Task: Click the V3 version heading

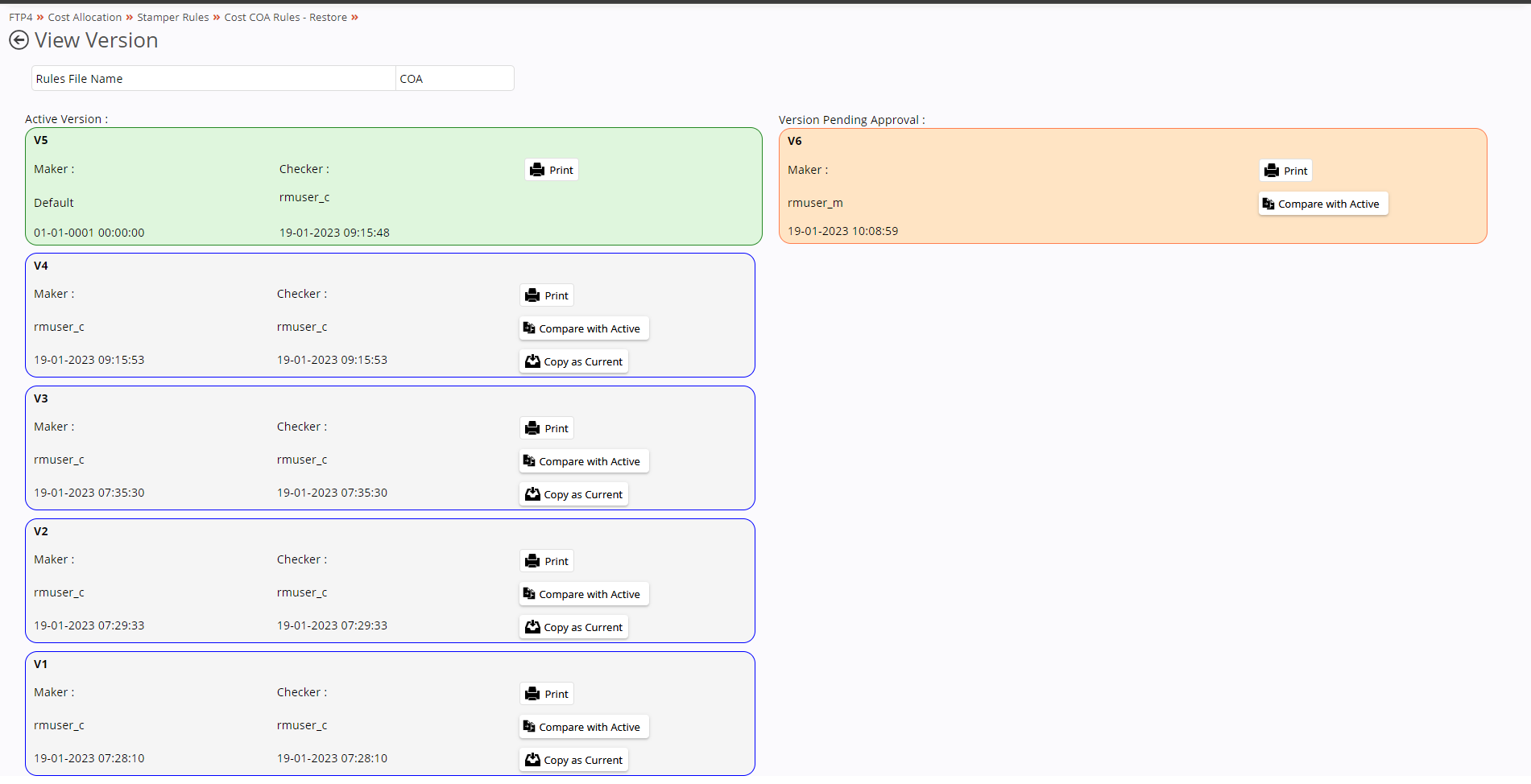Action: click(41, 398)
